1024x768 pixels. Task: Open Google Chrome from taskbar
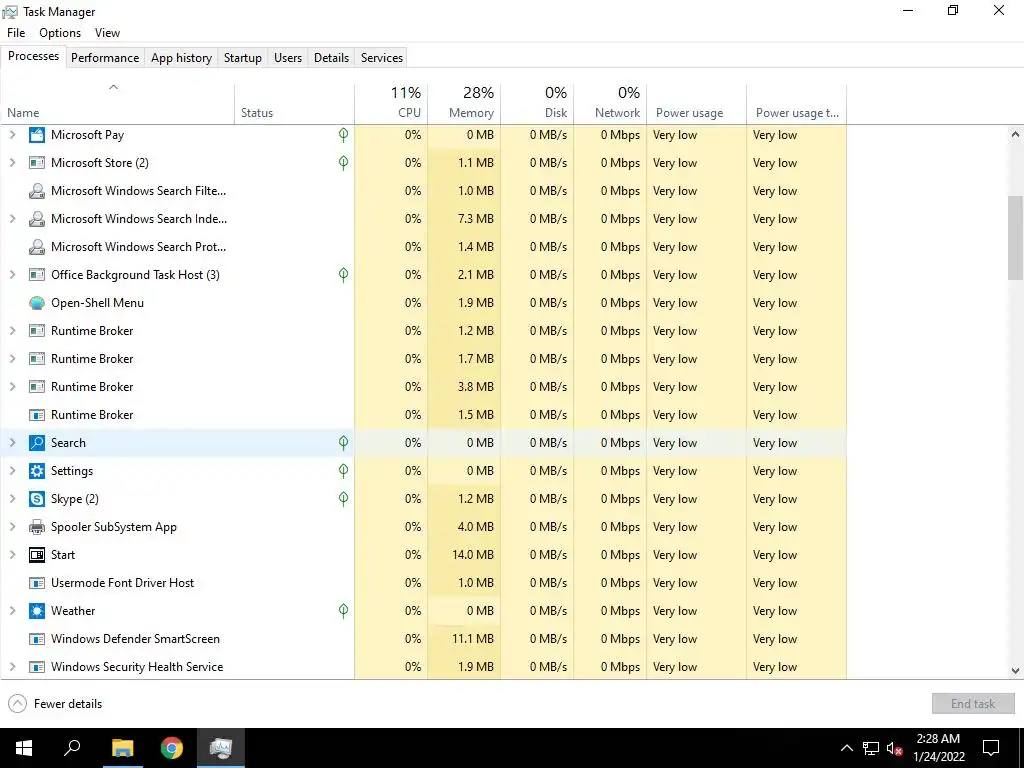172,748
